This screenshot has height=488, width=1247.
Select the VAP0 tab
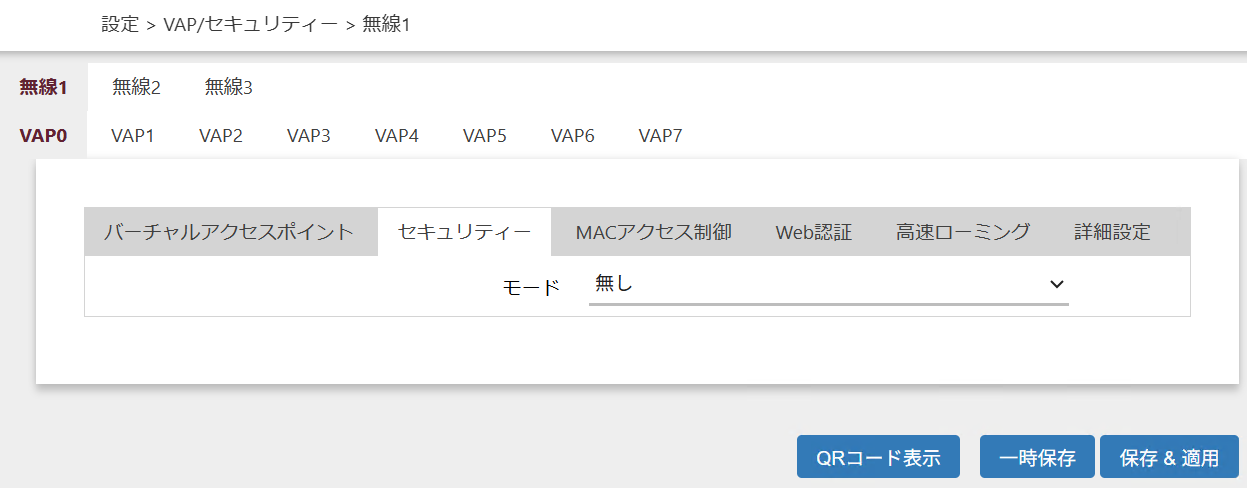pos(43,136)
